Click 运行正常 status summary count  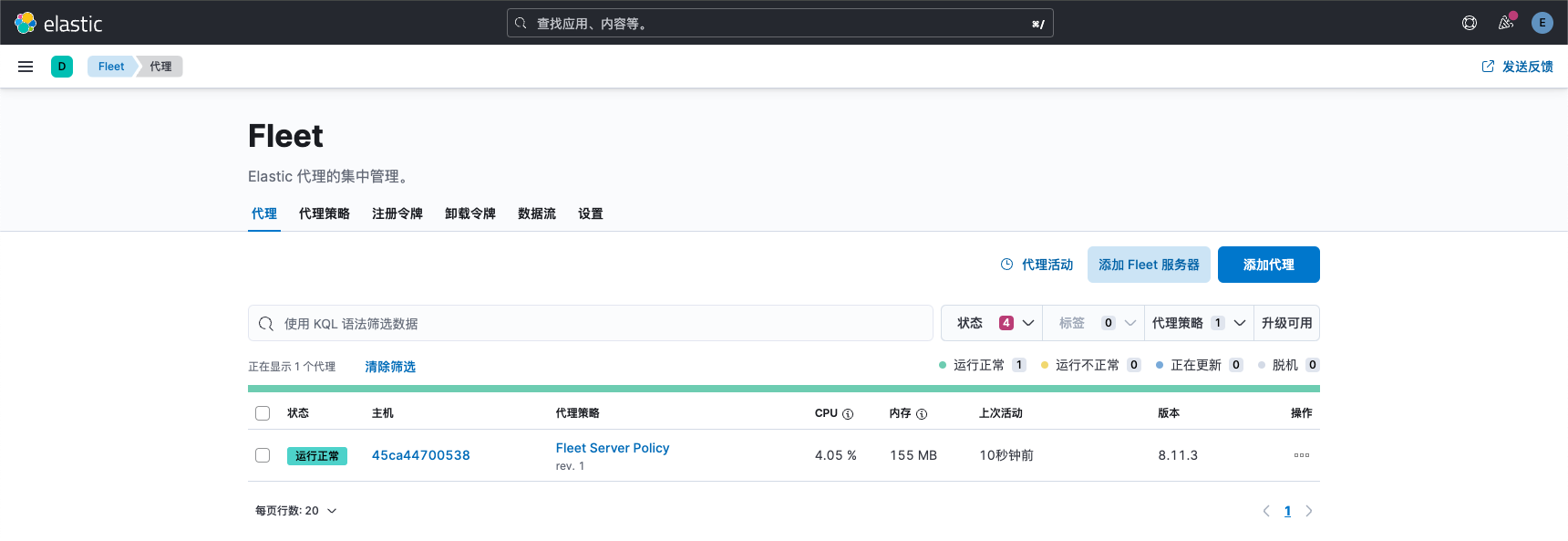[x=1019, y=365]
